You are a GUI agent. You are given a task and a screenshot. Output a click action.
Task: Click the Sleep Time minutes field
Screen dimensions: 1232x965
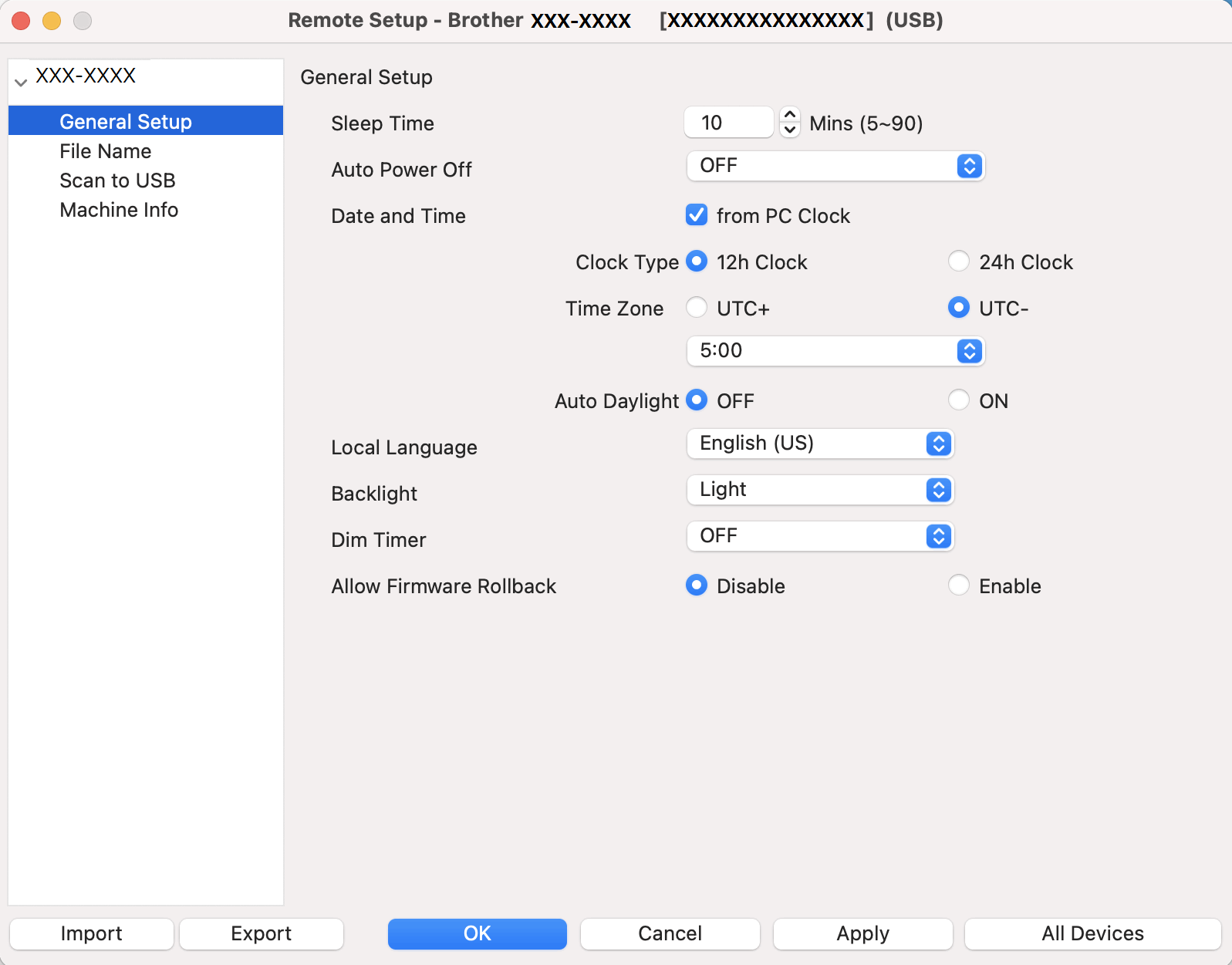[729, 123]
